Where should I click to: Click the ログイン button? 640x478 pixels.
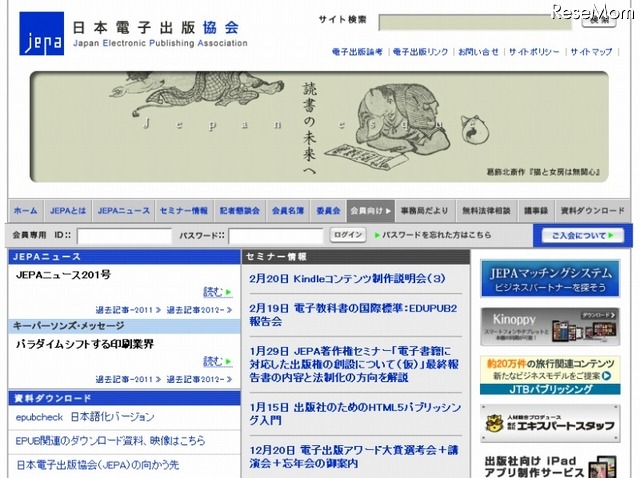(348, 235)
